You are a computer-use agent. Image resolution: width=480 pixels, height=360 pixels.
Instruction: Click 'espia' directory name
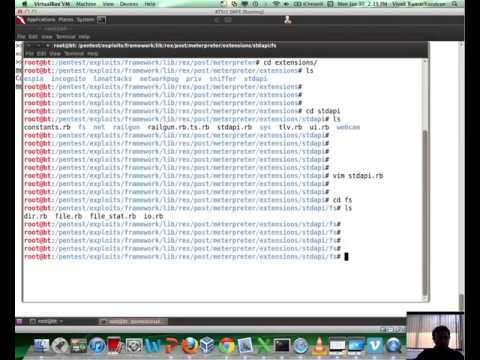point(34,79)
